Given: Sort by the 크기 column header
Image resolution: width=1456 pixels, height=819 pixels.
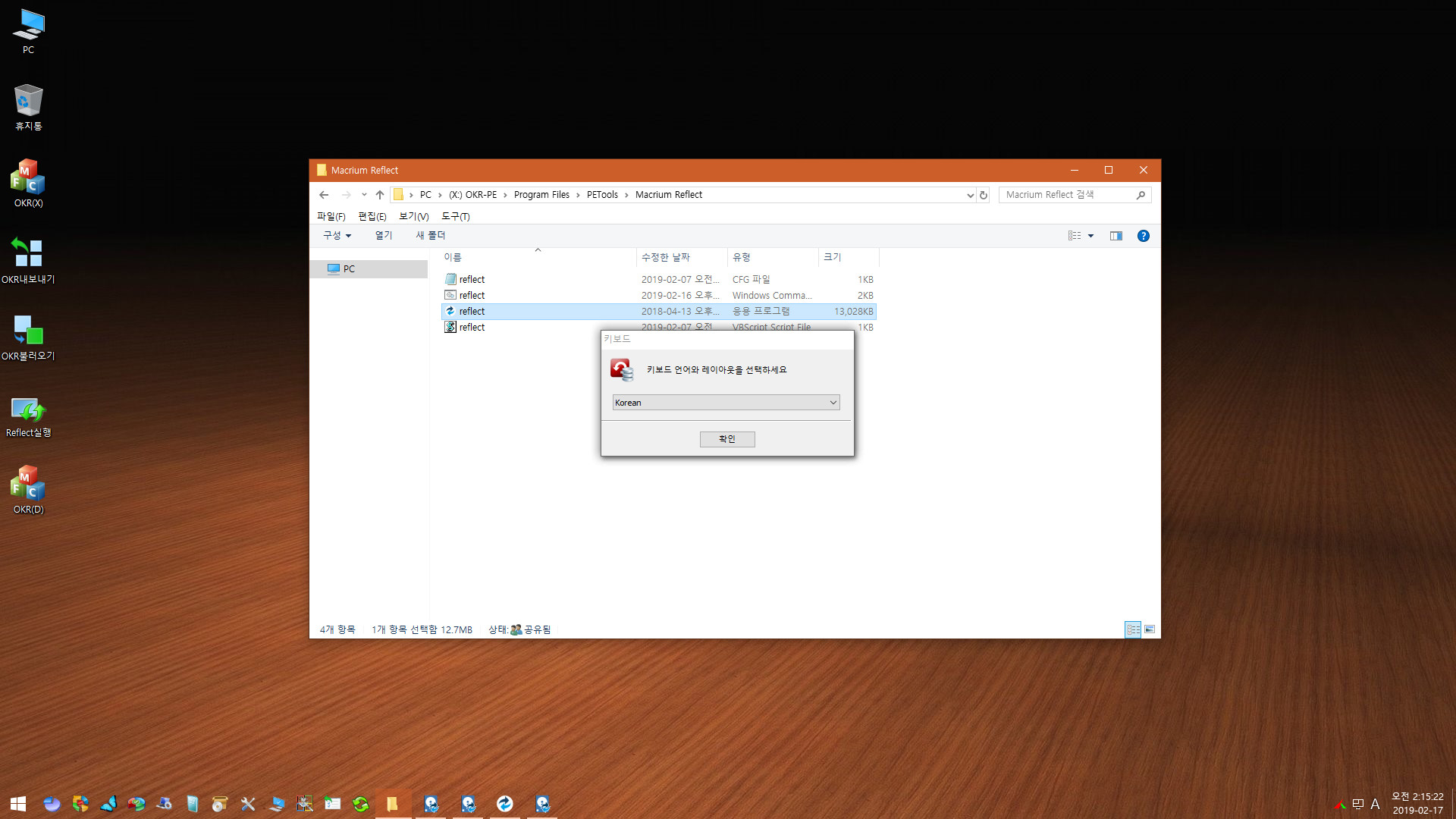Looking at the screenshot, I should click(x=849, y=257).
